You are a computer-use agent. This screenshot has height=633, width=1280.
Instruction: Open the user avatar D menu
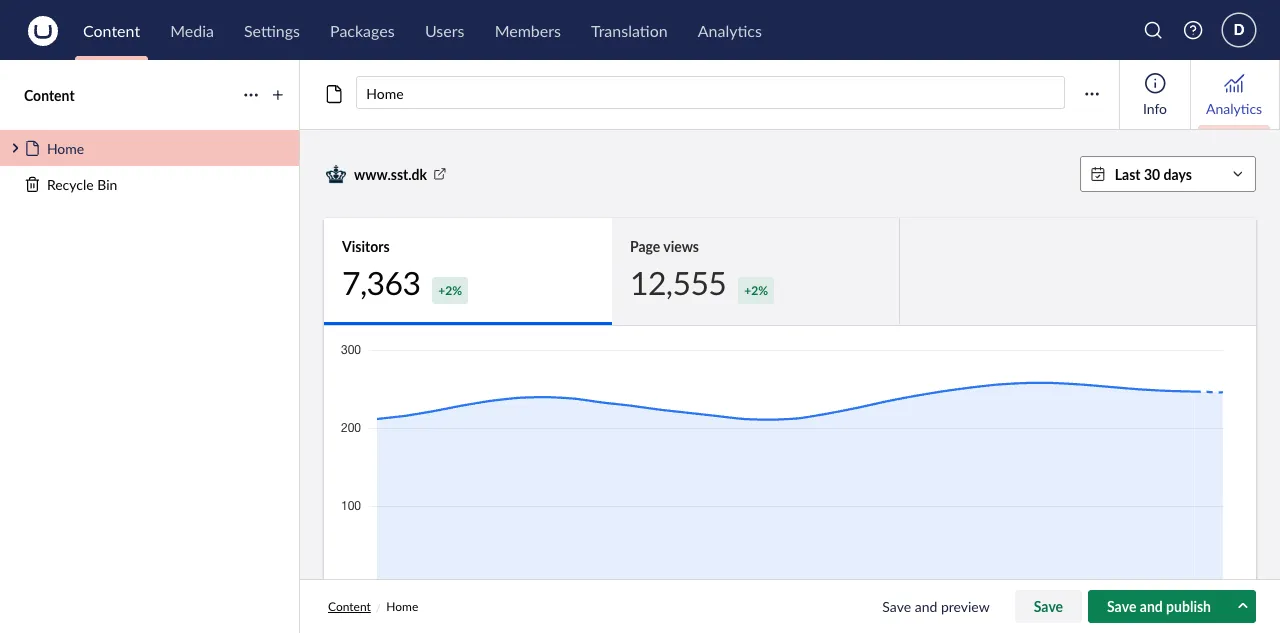point(1239,30)
